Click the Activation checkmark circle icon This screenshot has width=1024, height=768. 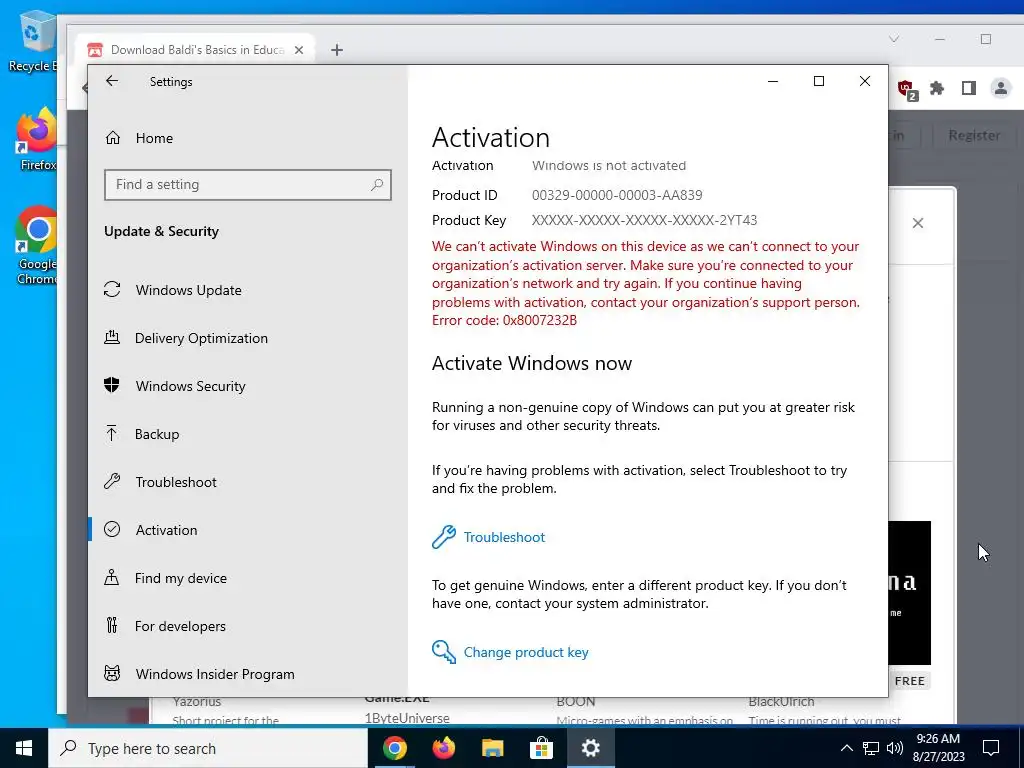112,529
